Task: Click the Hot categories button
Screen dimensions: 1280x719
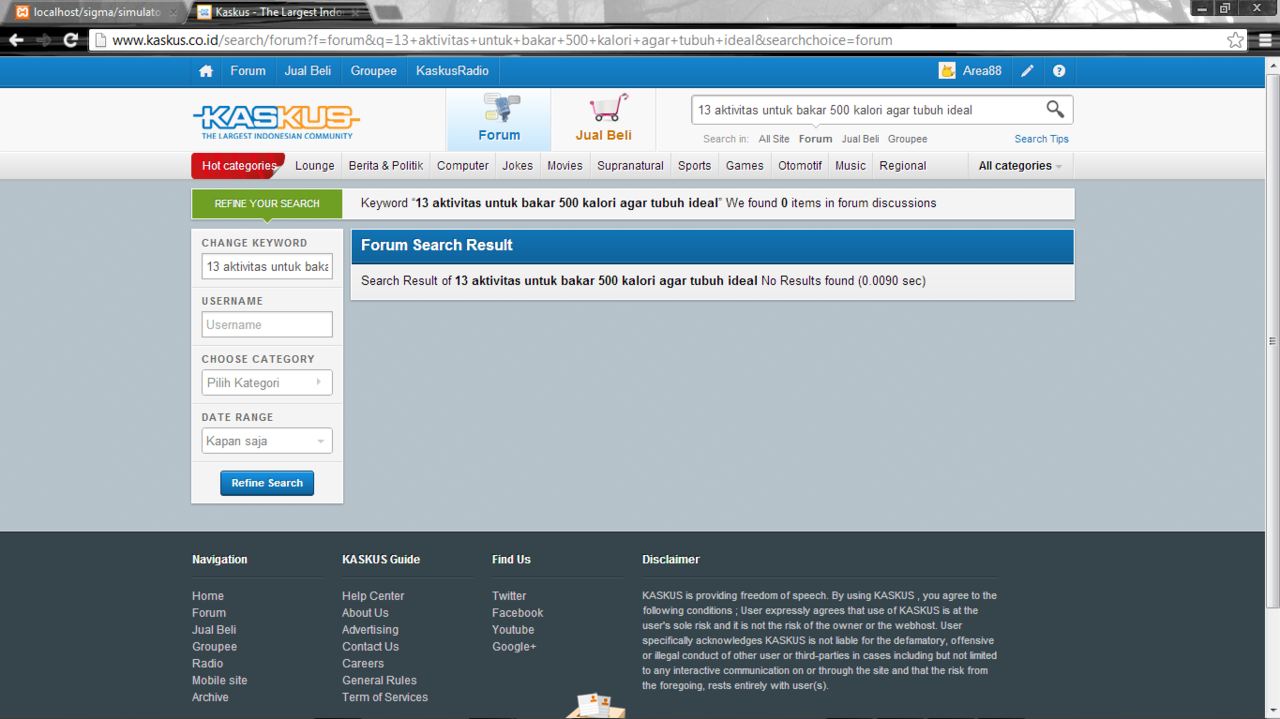Action: point(238,166)
